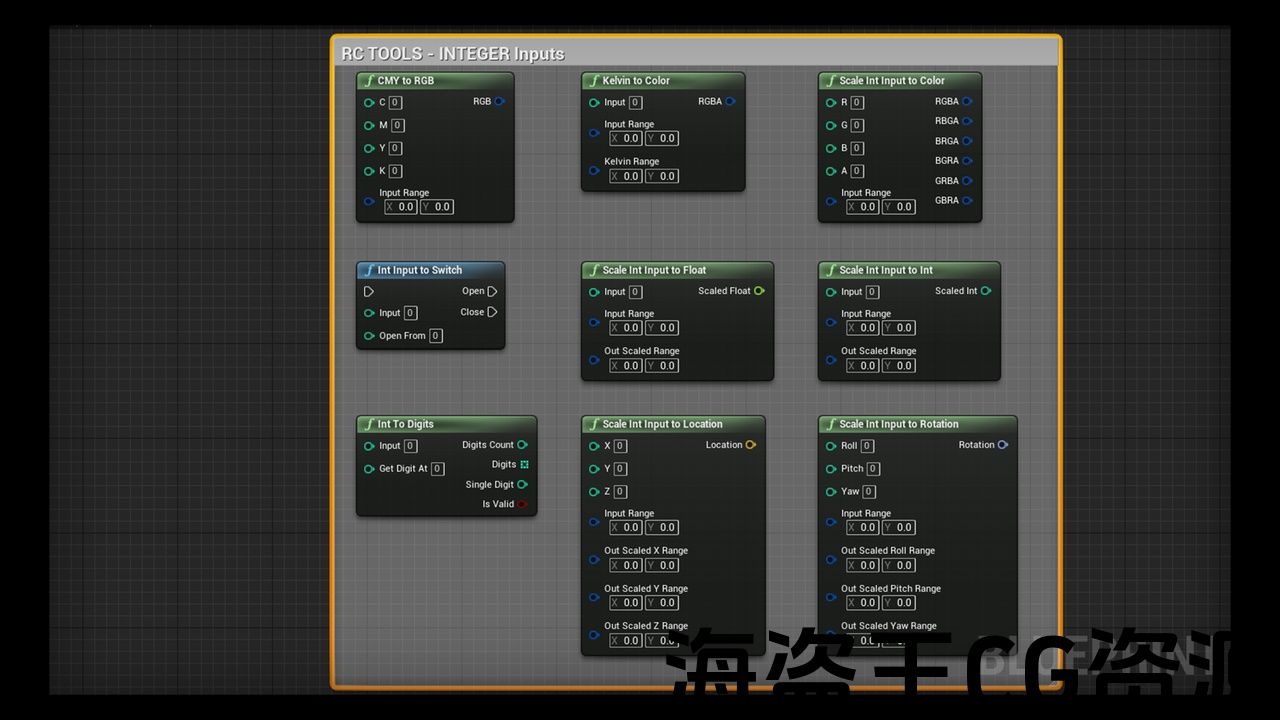Click the RGB output pin on CMY to RGB
The image size is (1280, 720).
point(499,101)
